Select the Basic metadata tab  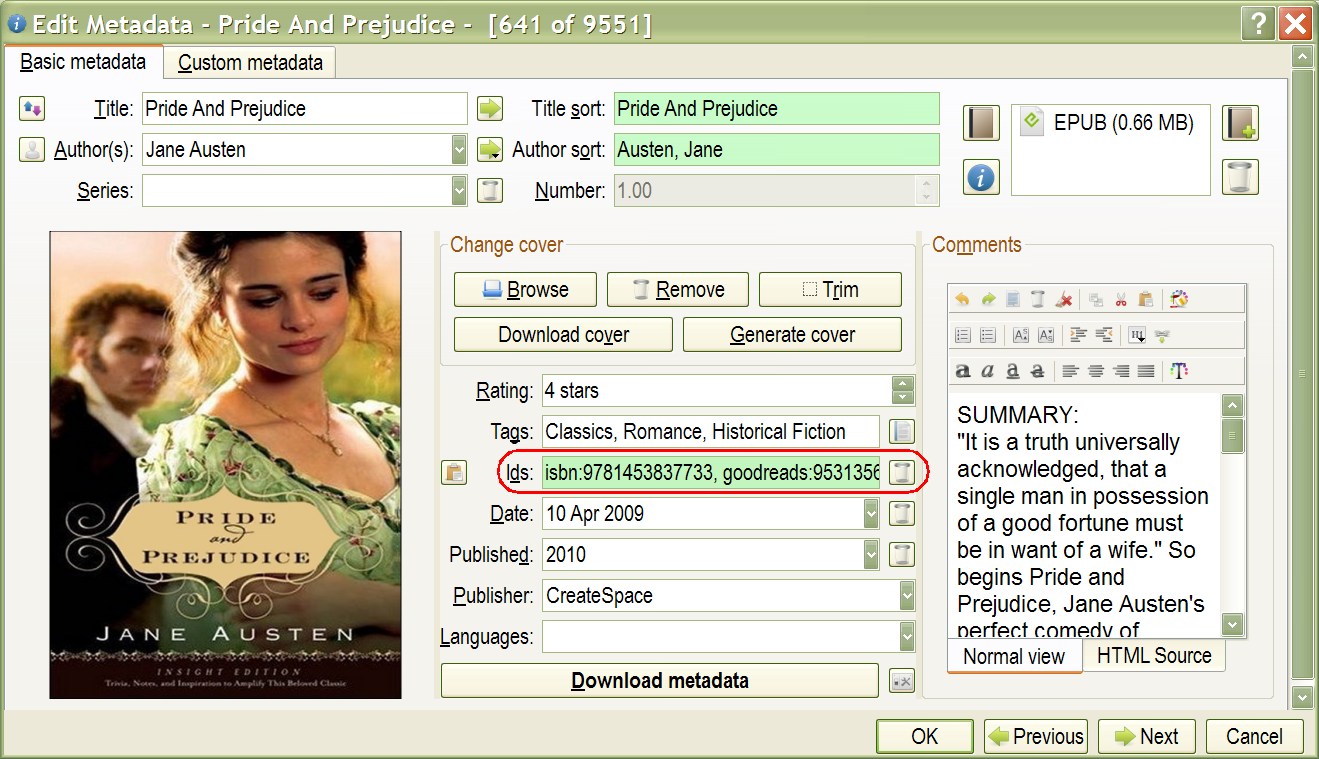point(83,62)
